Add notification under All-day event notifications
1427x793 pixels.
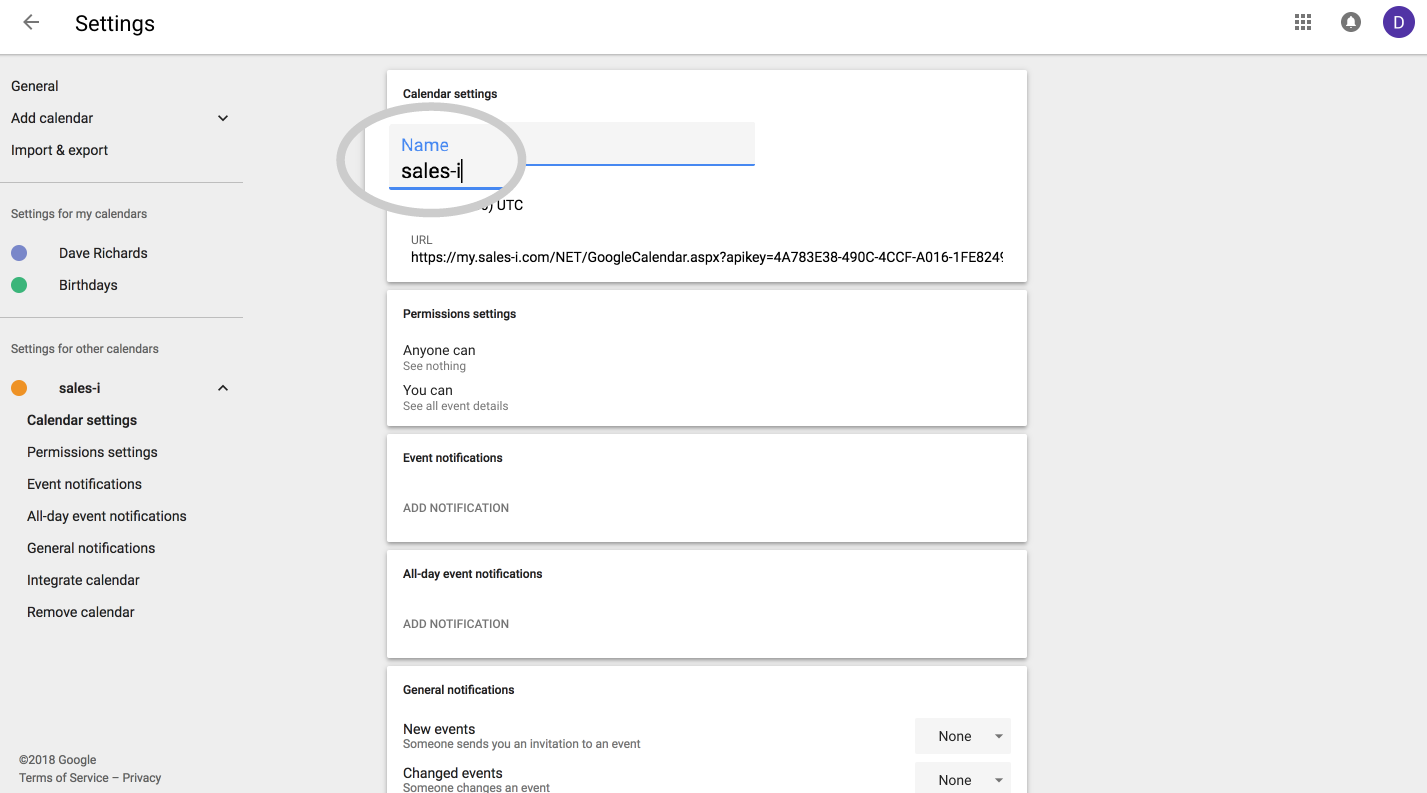[456, 624]
